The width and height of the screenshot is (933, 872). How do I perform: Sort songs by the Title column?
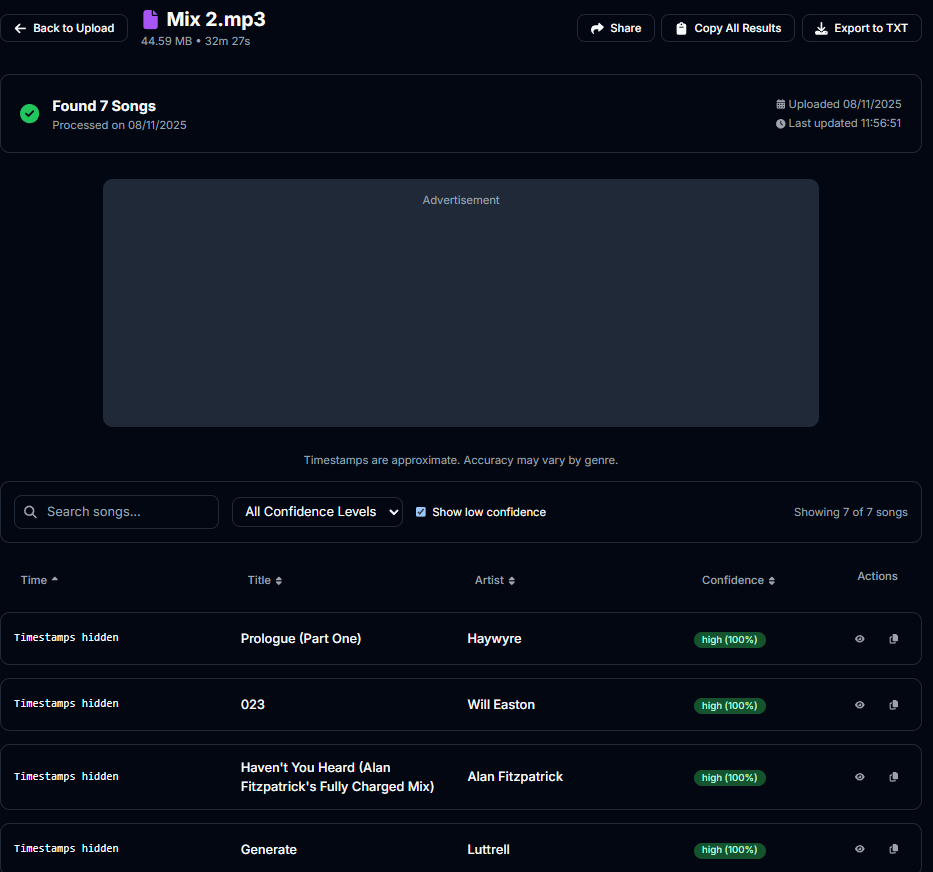264,580
